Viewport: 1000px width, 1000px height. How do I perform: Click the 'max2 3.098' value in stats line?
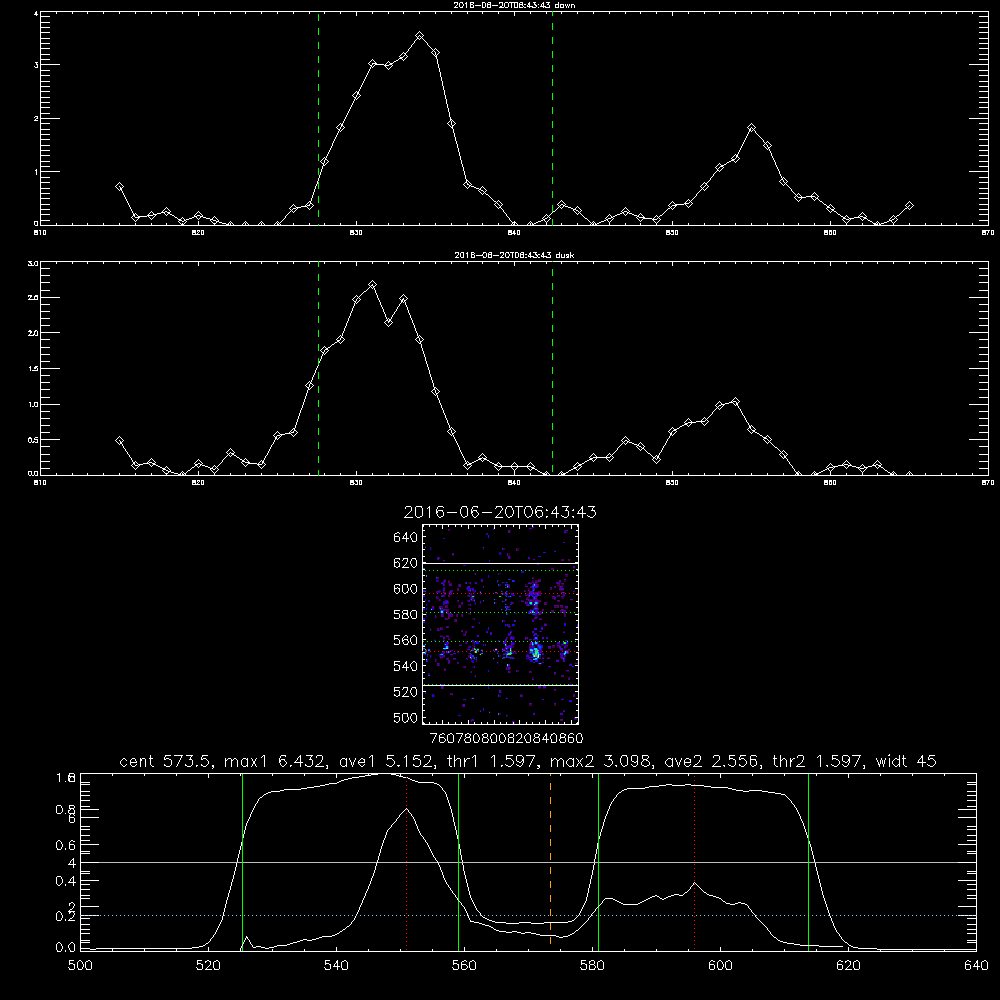coord(599,761)
